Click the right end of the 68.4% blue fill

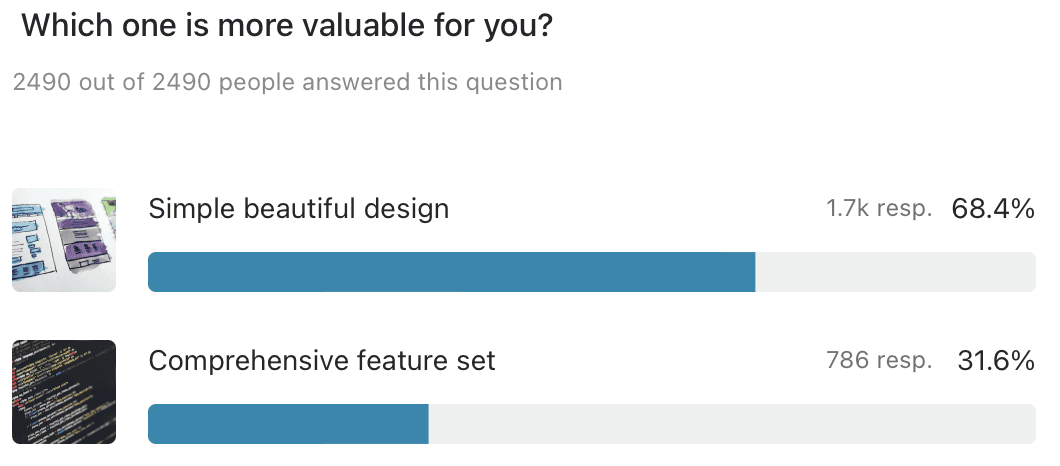point(750,272)
